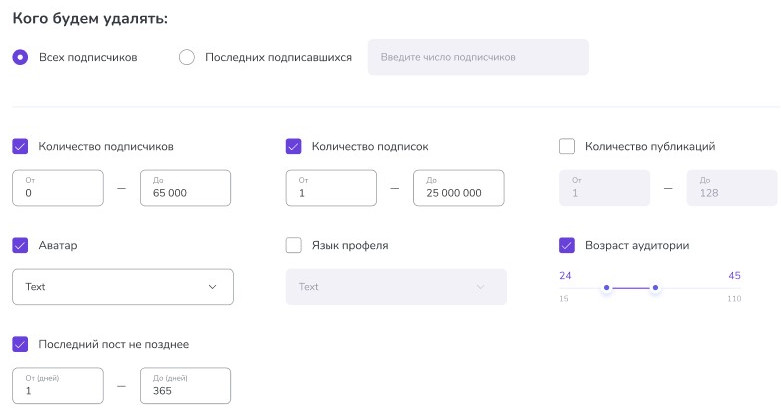The width and height of the screenshot is (781, 415).
Task: Toggle the 'Количество подписок' checkbox
Action: tap(293, 146)
